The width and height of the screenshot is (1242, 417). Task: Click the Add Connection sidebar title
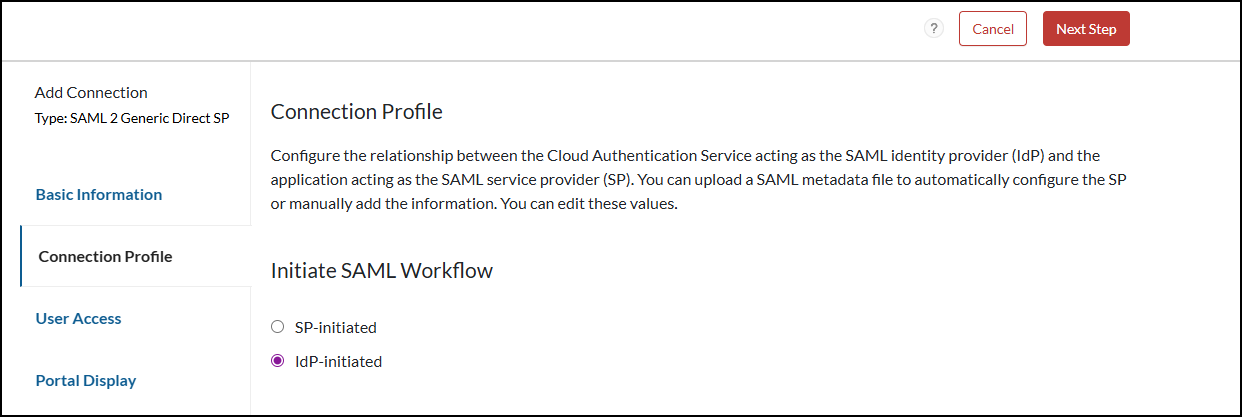(x=91, y=92)
